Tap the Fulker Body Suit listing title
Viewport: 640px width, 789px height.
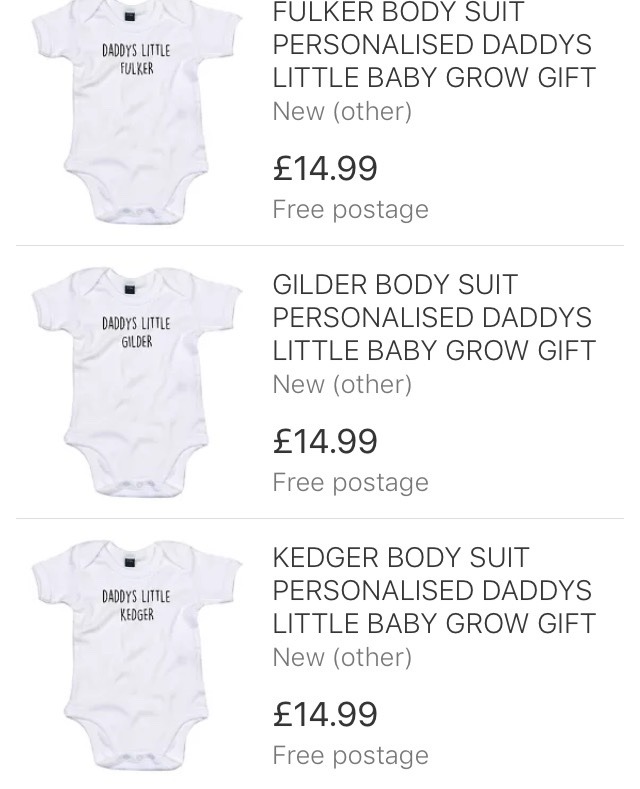433,45
